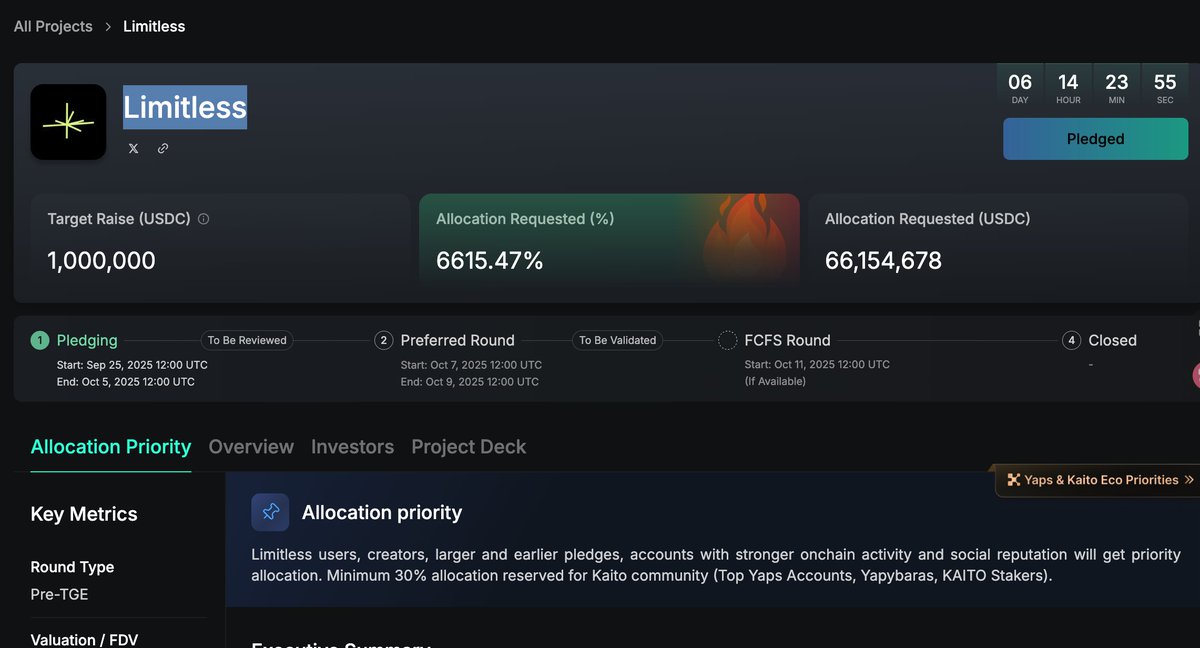Click the To Be Validated status badge
This screenshot has height=648, width=1200.
coord(617,340)
